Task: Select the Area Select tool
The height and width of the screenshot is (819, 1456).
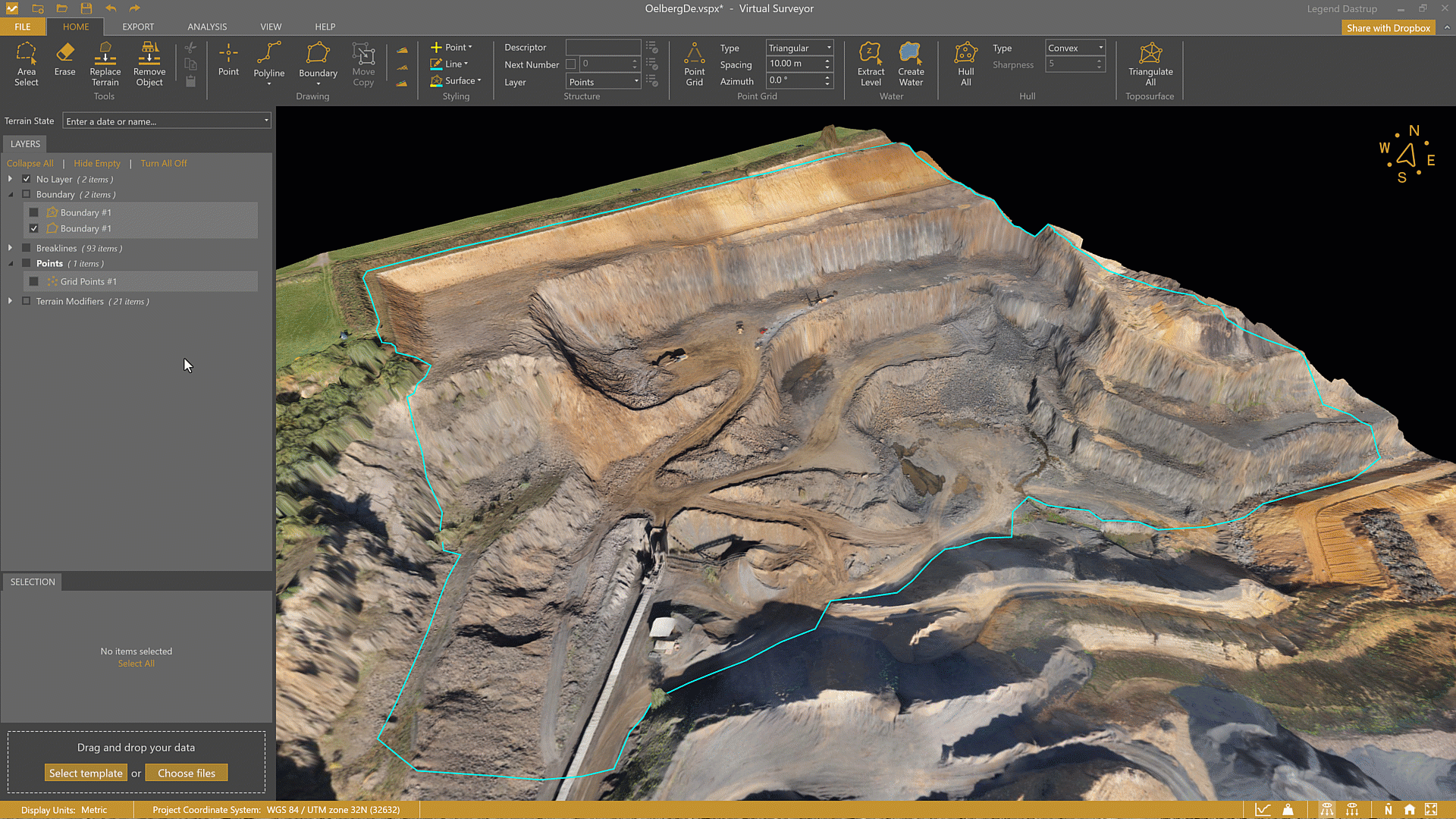Action: [x=26, y=64]
